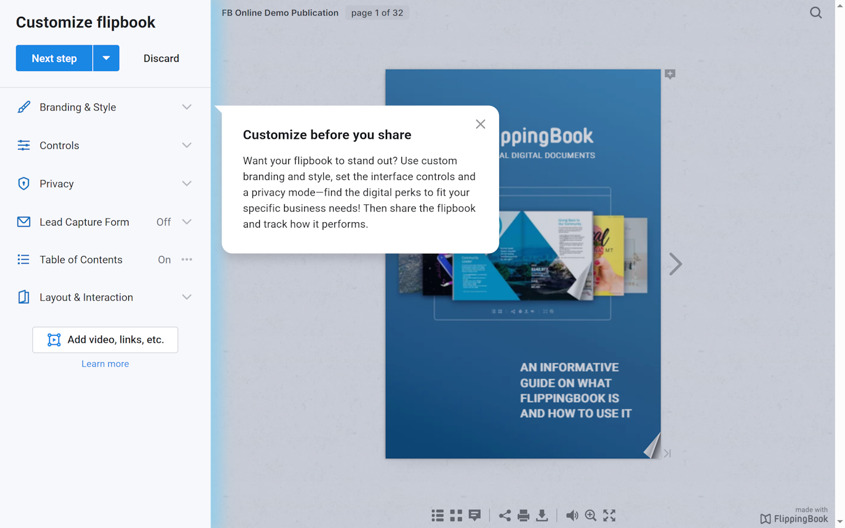Open the Learn more link

pyautogui.click(x=105, y=364)
